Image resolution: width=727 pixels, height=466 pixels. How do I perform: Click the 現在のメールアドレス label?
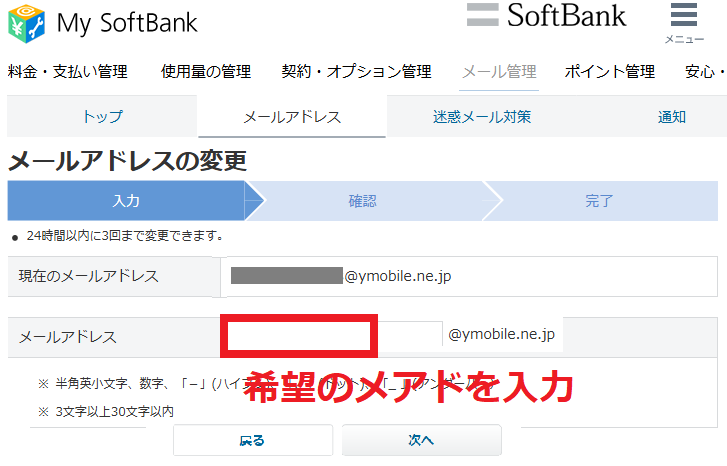tap(89, 276)
